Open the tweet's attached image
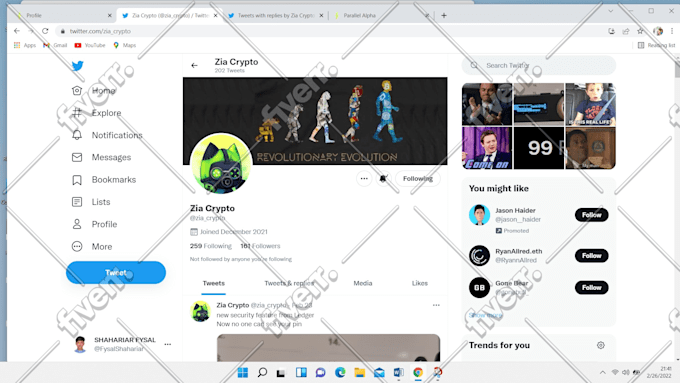The image size is (680, 383). 328,347
